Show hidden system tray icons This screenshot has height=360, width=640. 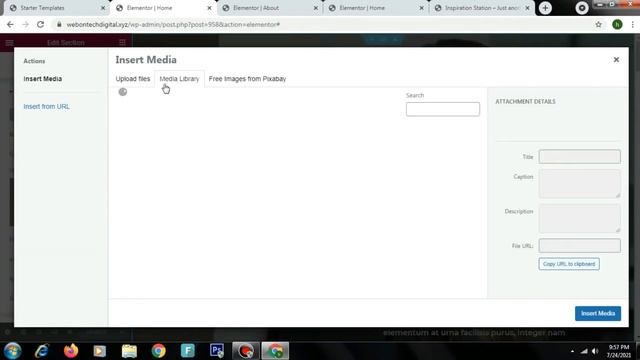coord(572,351)
